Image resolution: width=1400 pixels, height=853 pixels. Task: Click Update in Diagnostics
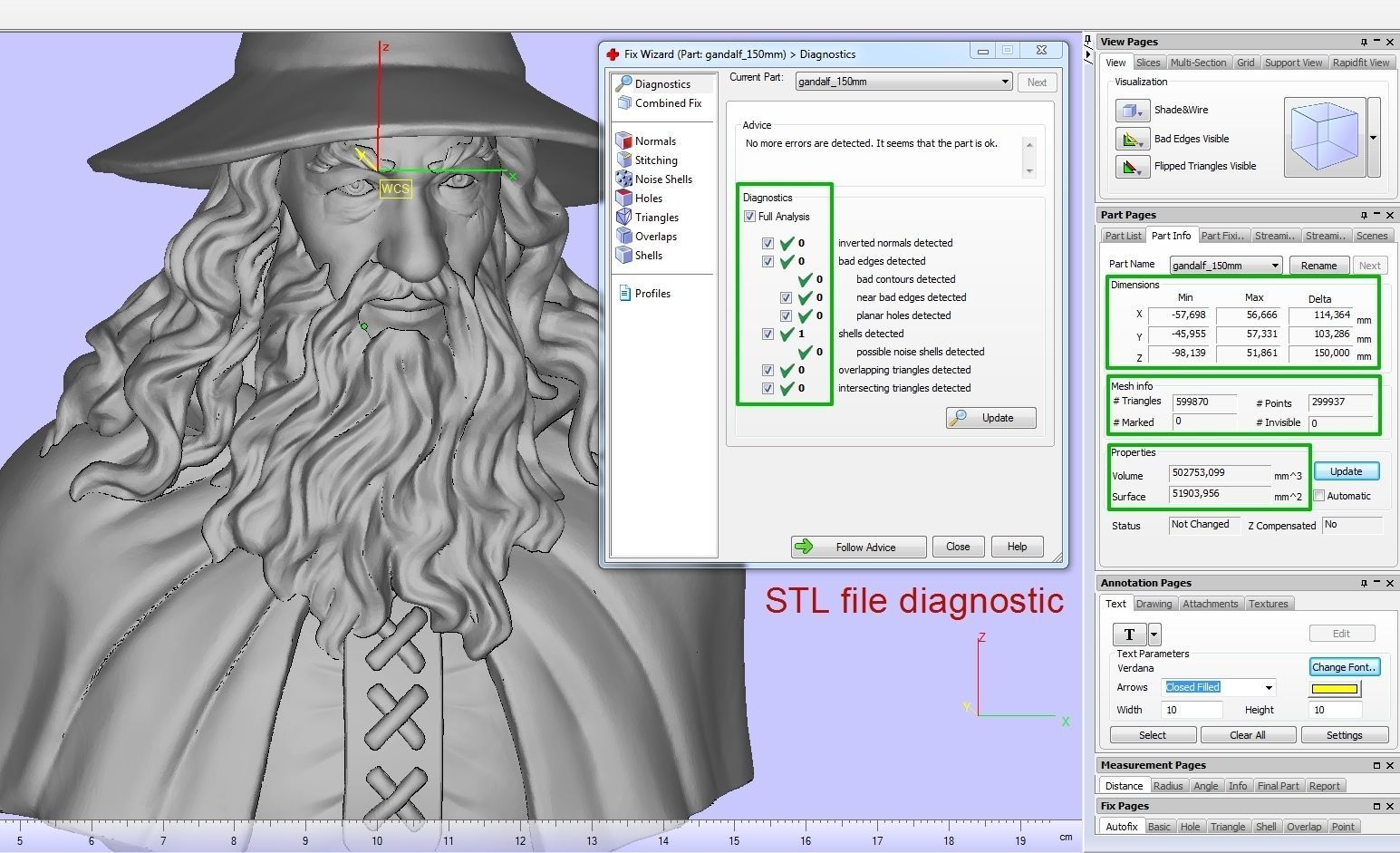[x=990, y=418]
